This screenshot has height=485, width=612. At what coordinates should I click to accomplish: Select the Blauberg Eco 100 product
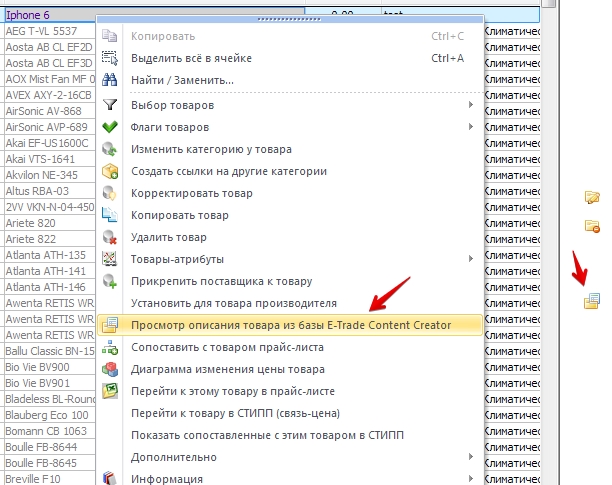[x=50, y=415]
